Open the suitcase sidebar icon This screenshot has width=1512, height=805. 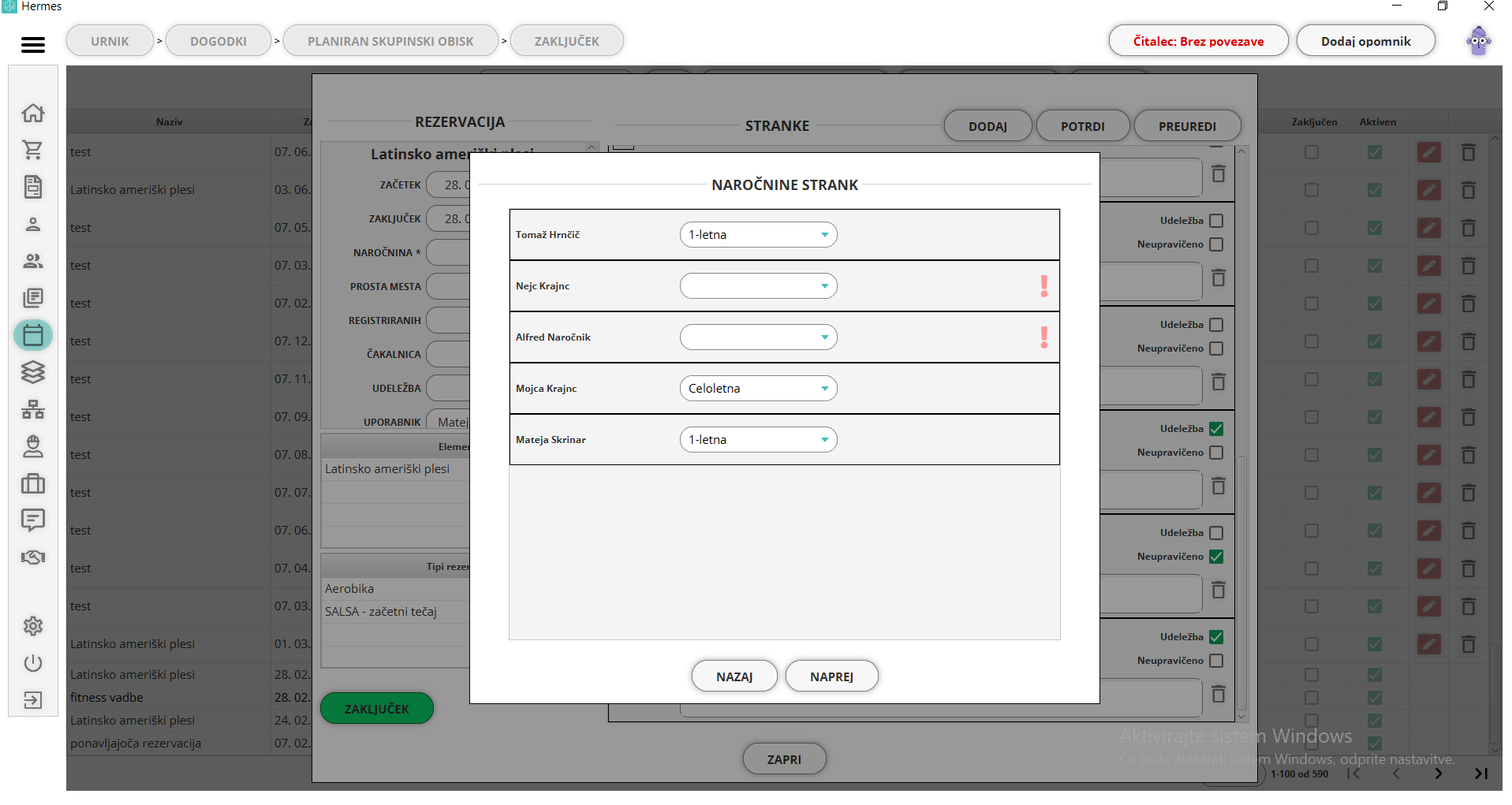click(x=32, y=483)
